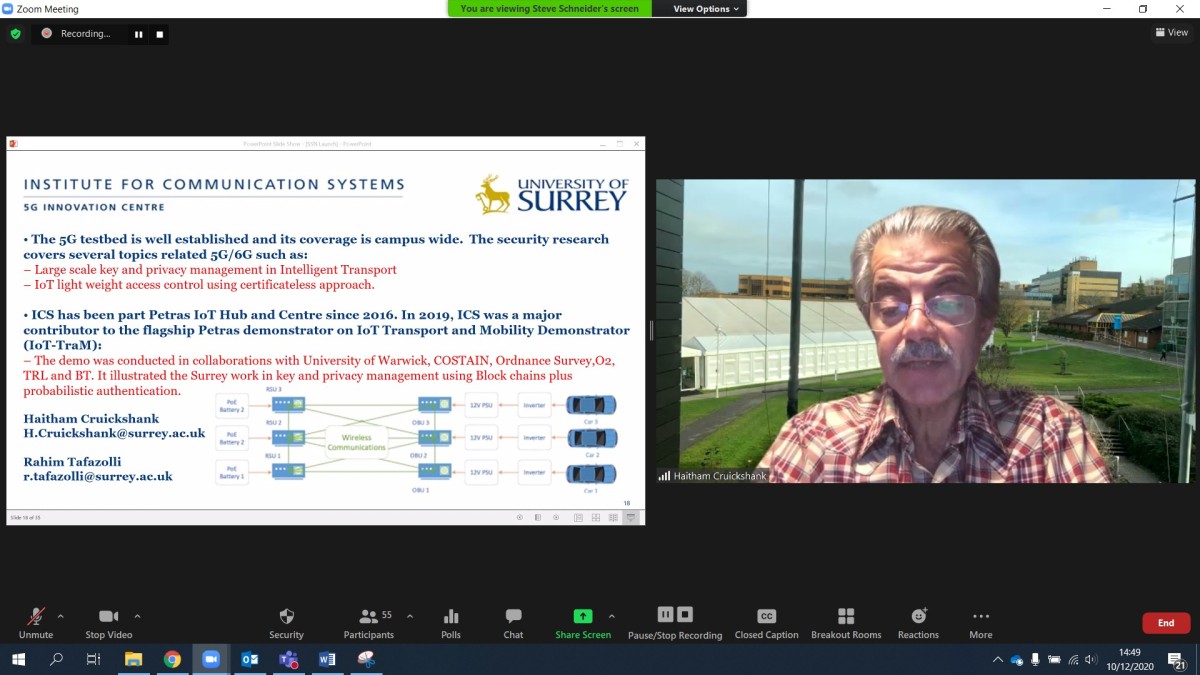Click the Closed Caption icon
The image size is (1200, 675).
[x=766, y=617]
